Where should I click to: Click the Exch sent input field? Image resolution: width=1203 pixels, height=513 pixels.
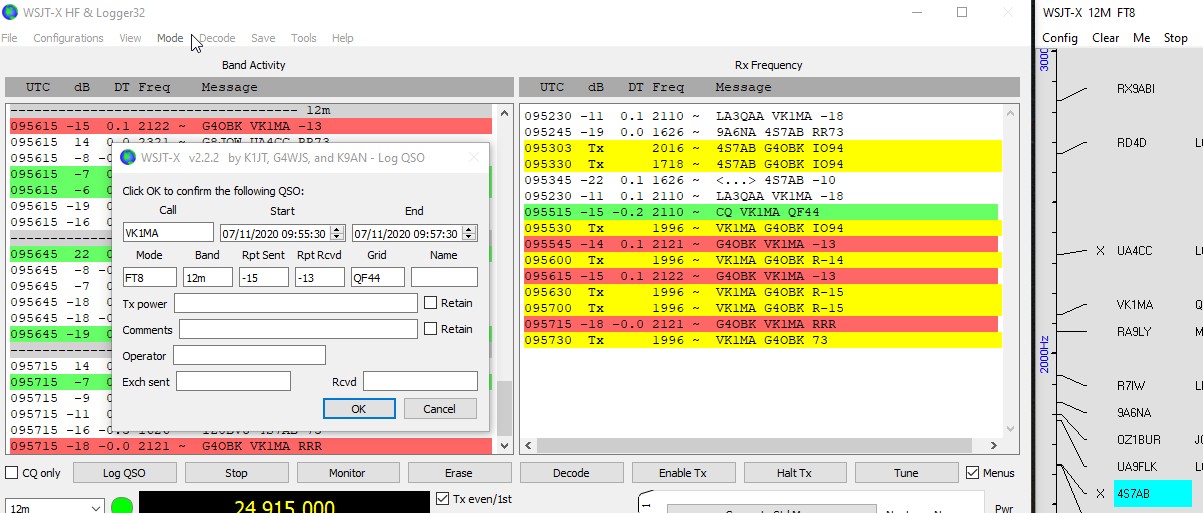[233, 381]
